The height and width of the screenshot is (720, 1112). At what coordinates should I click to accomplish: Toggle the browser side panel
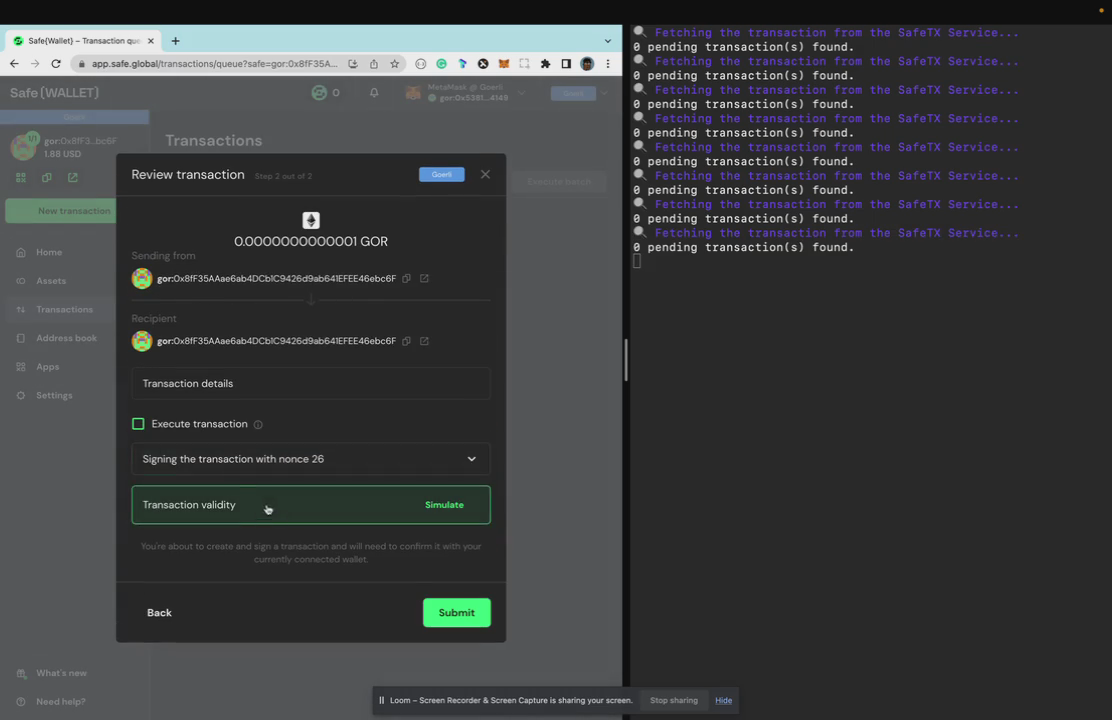(x=566, y=64)
